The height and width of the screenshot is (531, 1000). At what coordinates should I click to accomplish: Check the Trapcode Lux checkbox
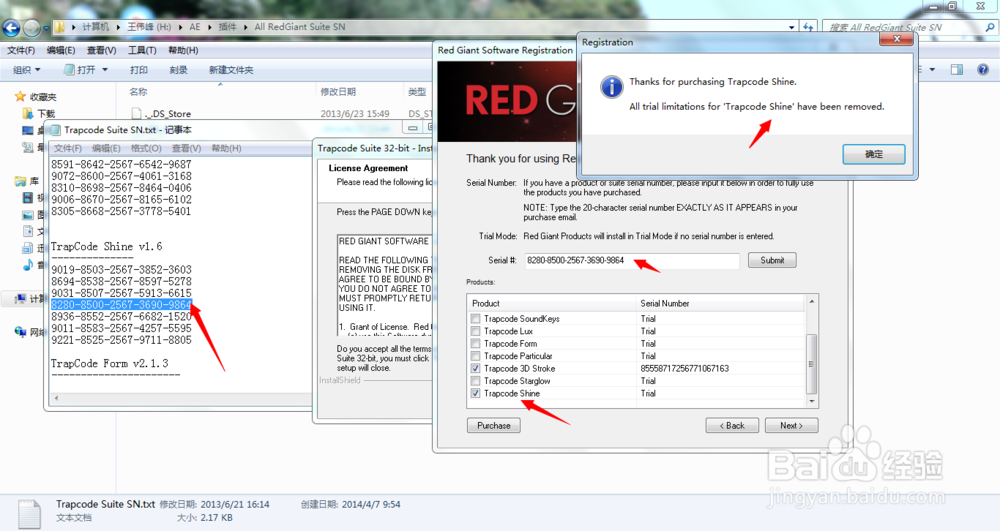(x=475, y=331)
